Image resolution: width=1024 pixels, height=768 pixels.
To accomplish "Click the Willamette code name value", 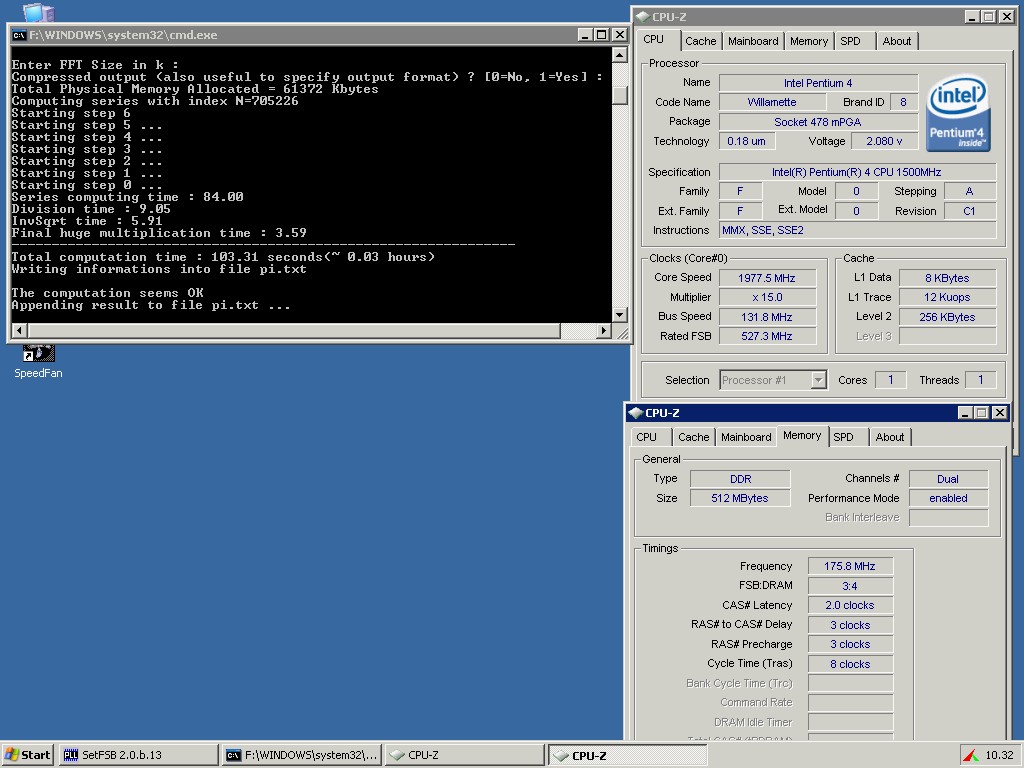I will (x=771, y=102).
